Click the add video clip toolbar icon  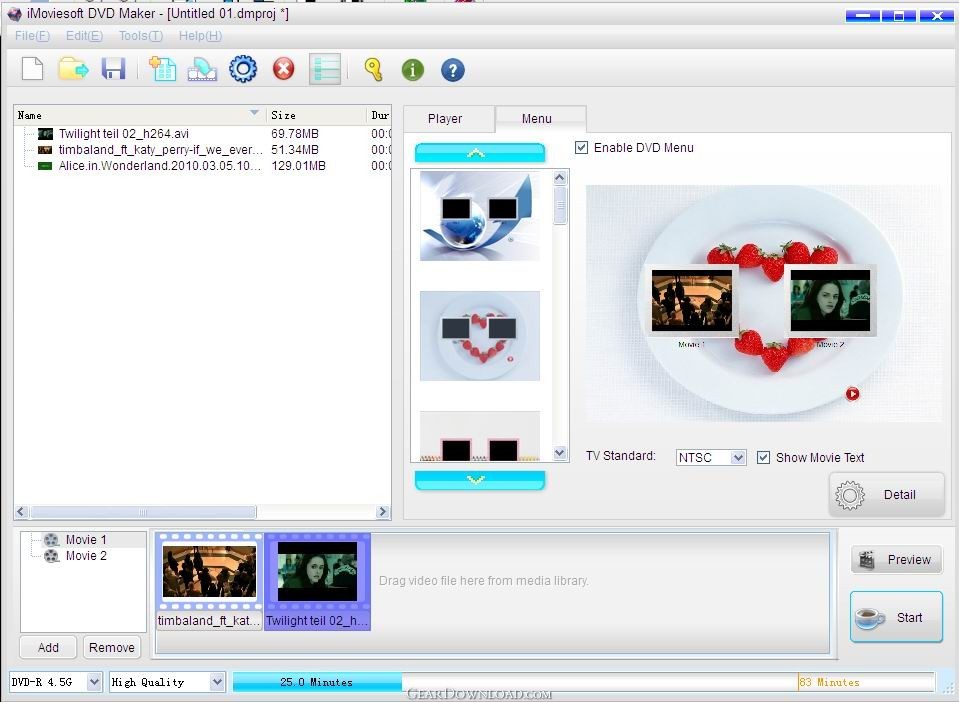click(202, 69)
